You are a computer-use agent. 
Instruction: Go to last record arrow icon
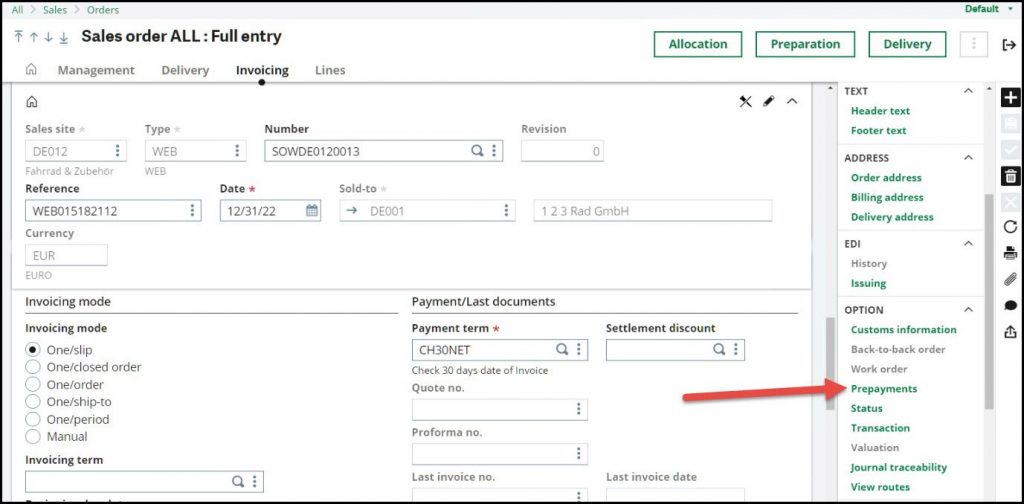pos(63,37)
